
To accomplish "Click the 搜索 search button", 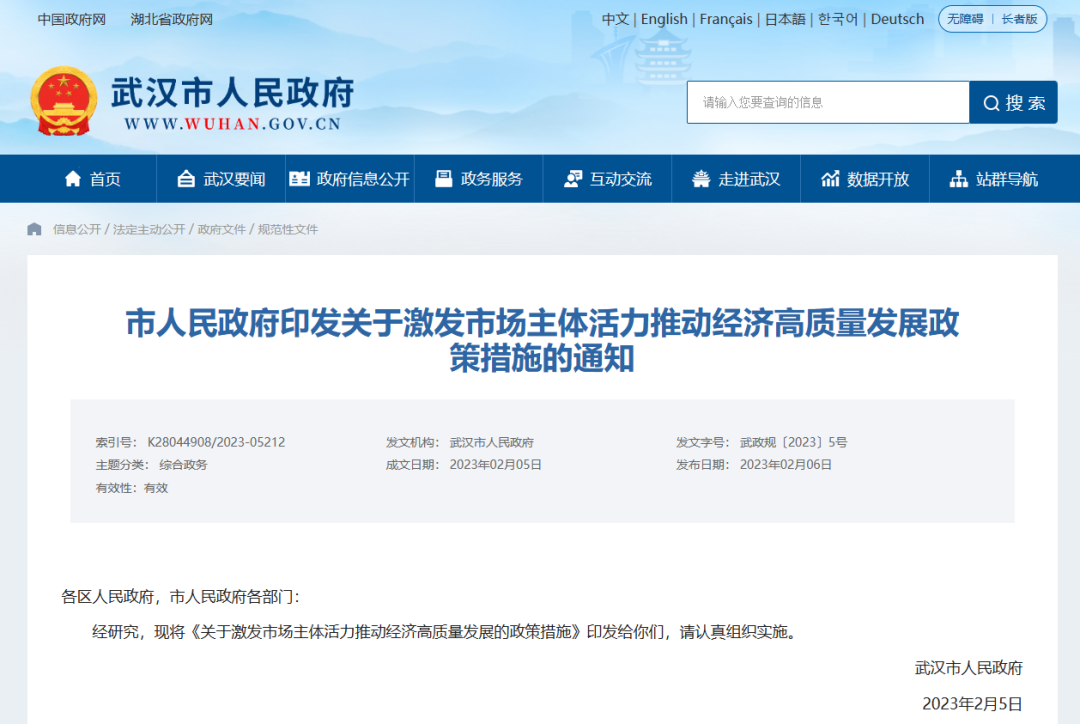I will click(1013, 103).
